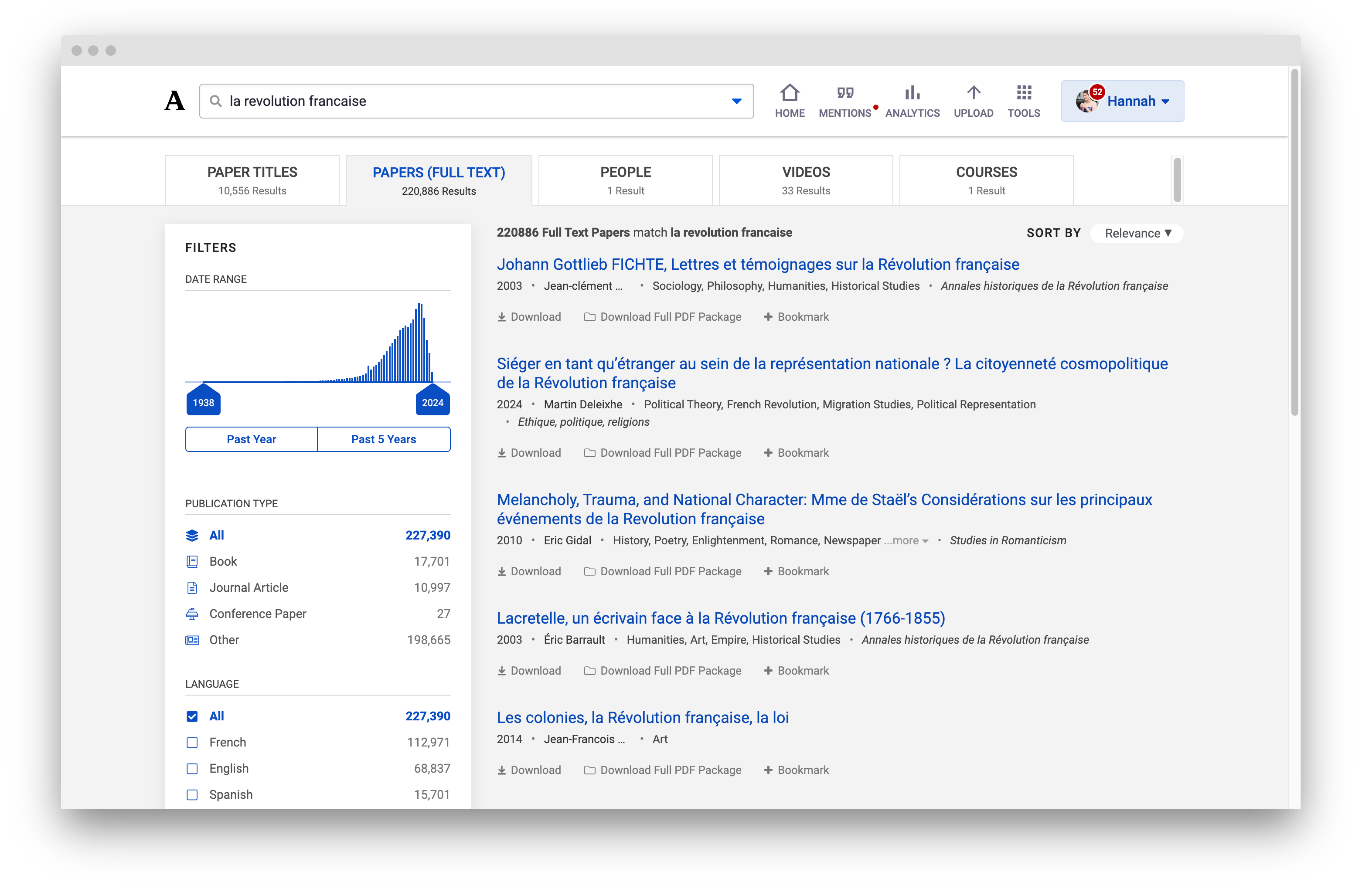Screen dimensions: 1362x896
Task: Click the Upload arrow icon
Action: click(974, 93)
